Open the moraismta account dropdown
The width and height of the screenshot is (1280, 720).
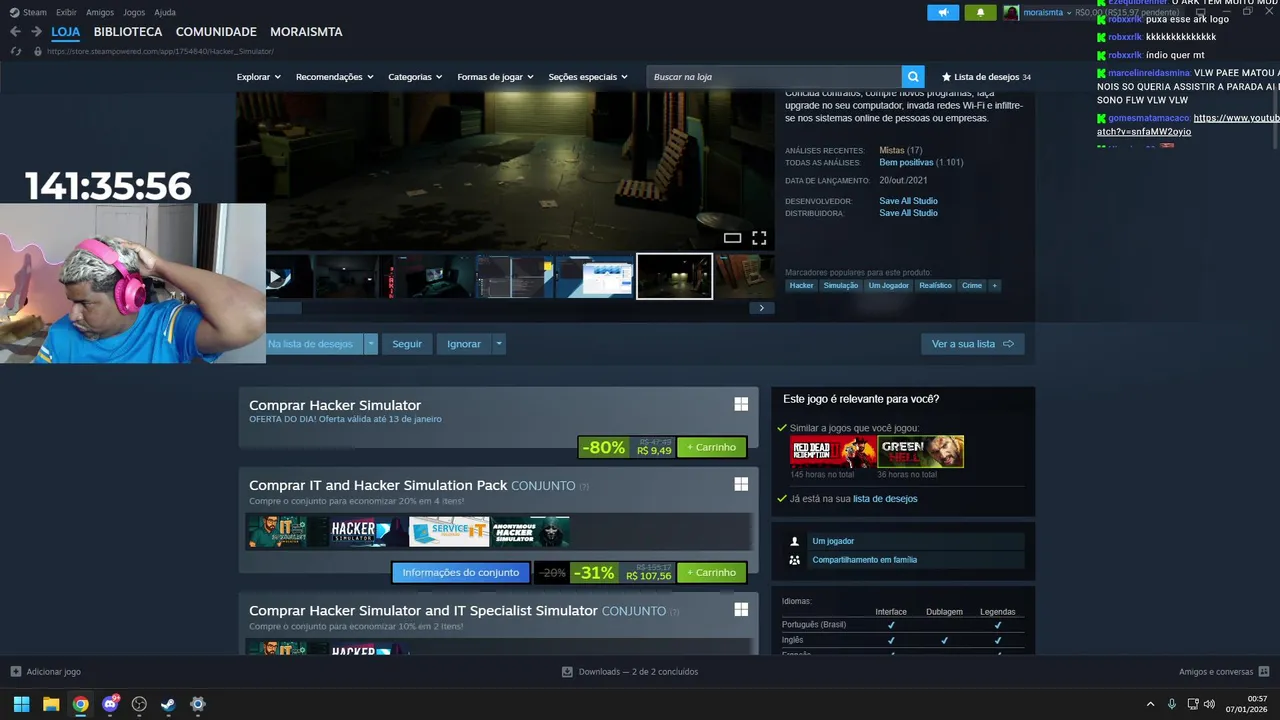[x=1047, y=13]
